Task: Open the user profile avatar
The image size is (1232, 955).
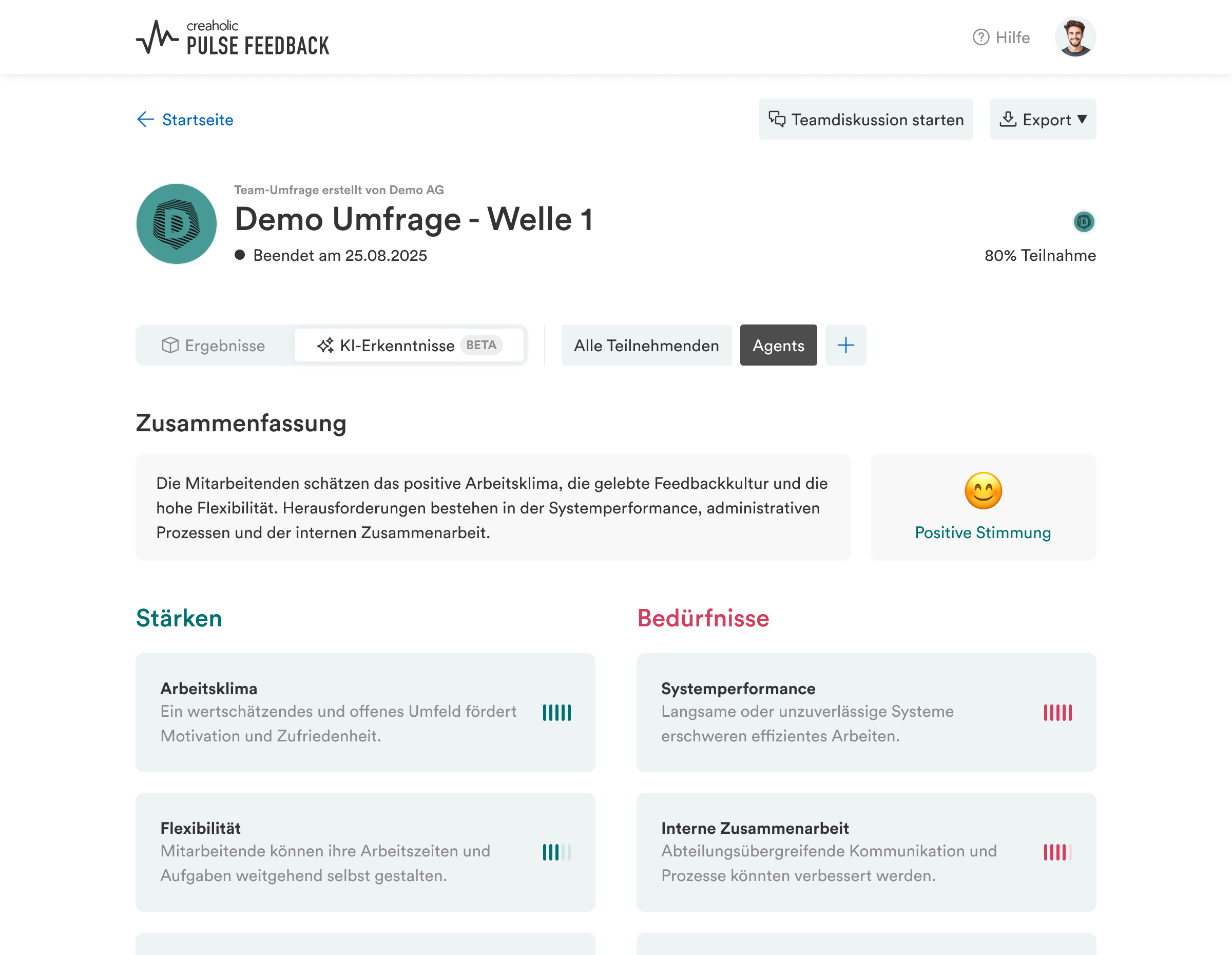Action: point(1075,37)
